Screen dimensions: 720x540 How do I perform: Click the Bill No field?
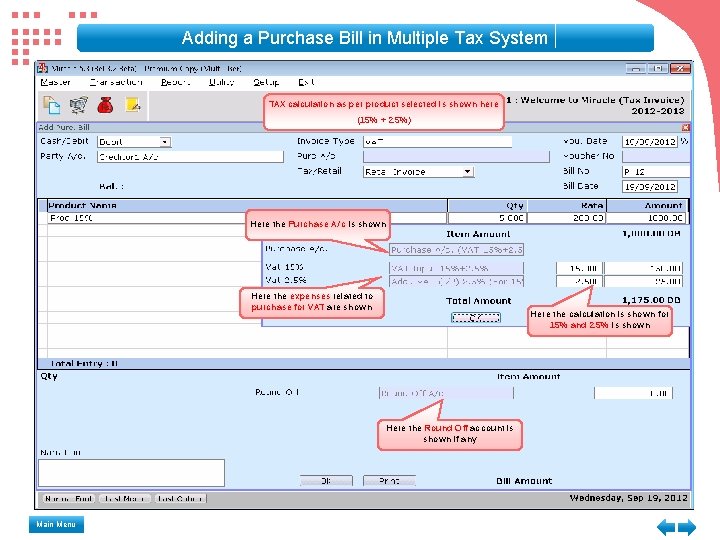[656, 172]
